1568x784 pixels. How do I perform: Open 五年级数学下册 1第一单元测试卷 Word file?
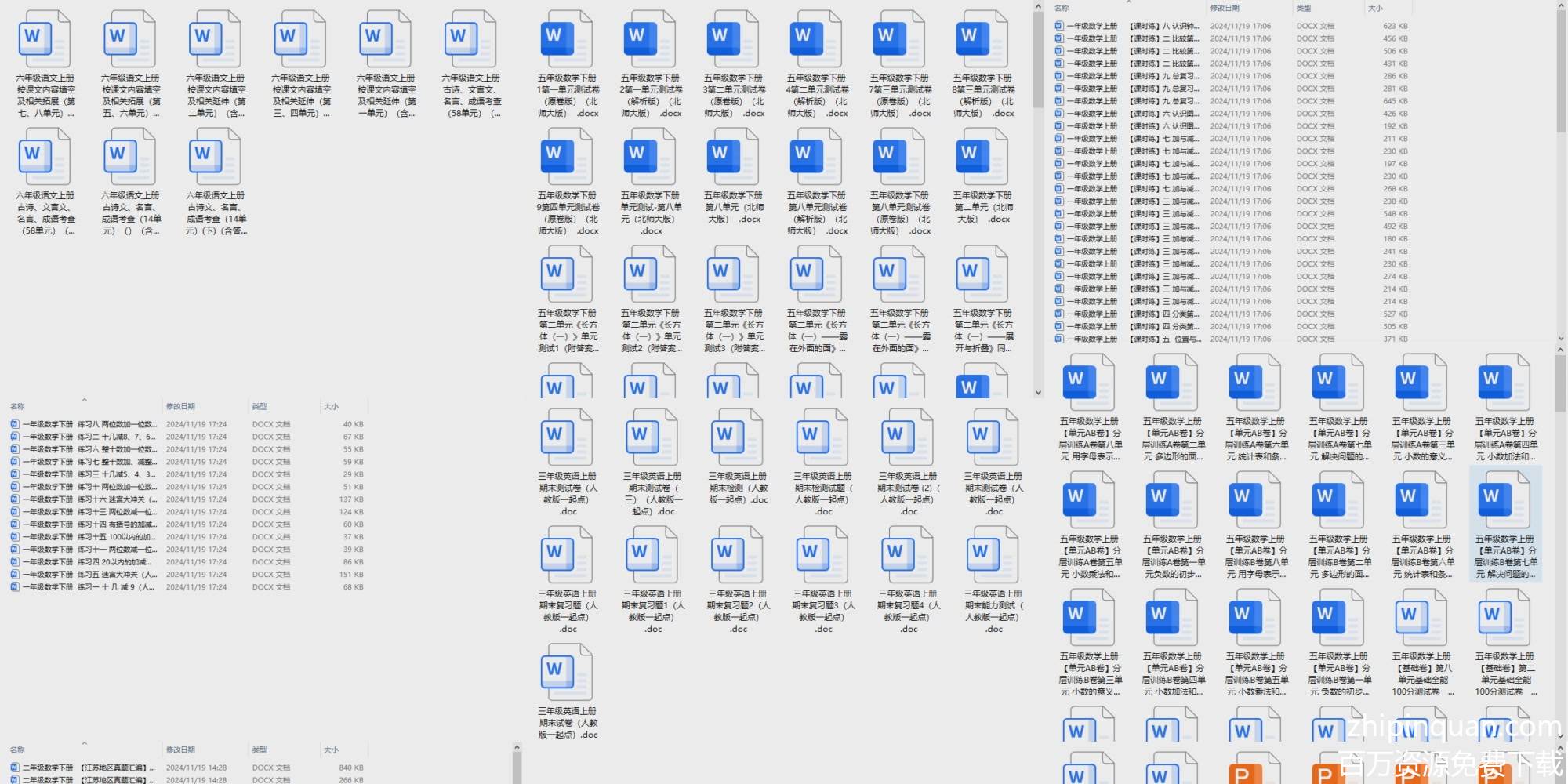coord(567,39)
